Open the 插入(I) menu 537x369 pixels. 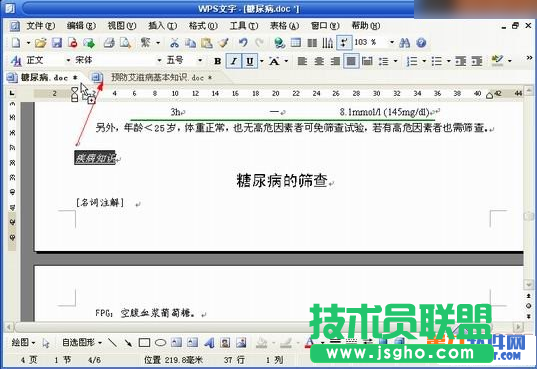click(162, 26)
